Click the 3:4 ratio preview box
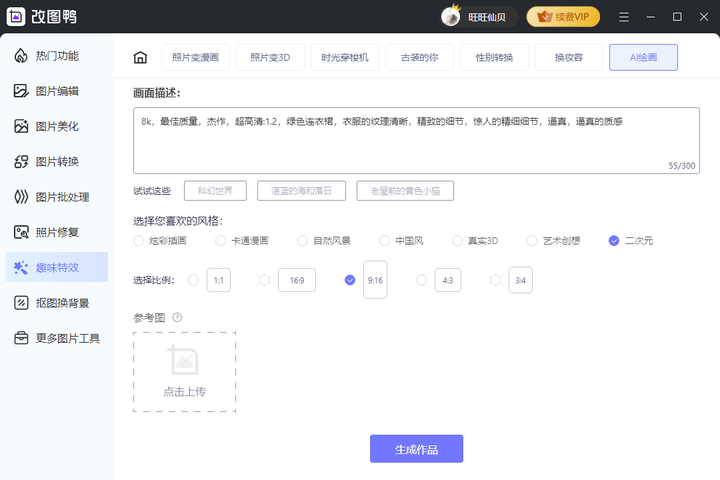Image resolution: width=720 pixels, height=480 pixels. point(520,280)
